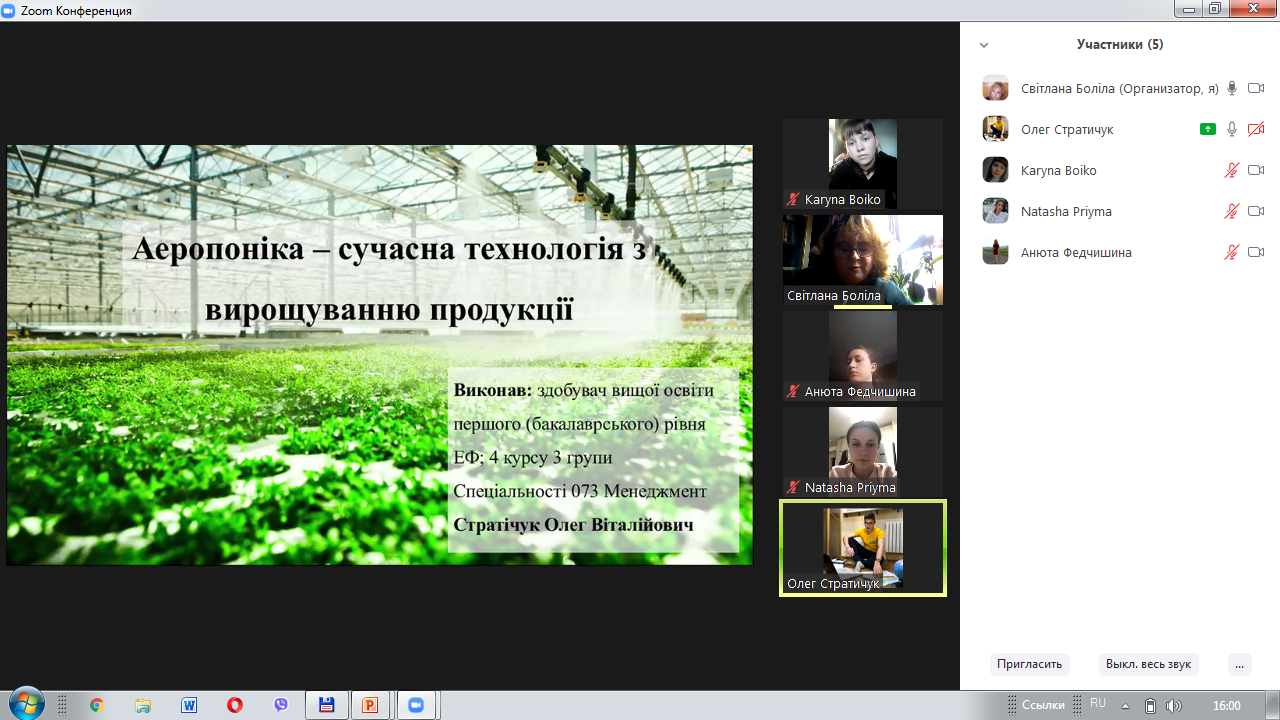The width and height of the screenshot is (1280, 720).
Task: Show hidden tray icons arrow
Action: [x=1127, y=705]
